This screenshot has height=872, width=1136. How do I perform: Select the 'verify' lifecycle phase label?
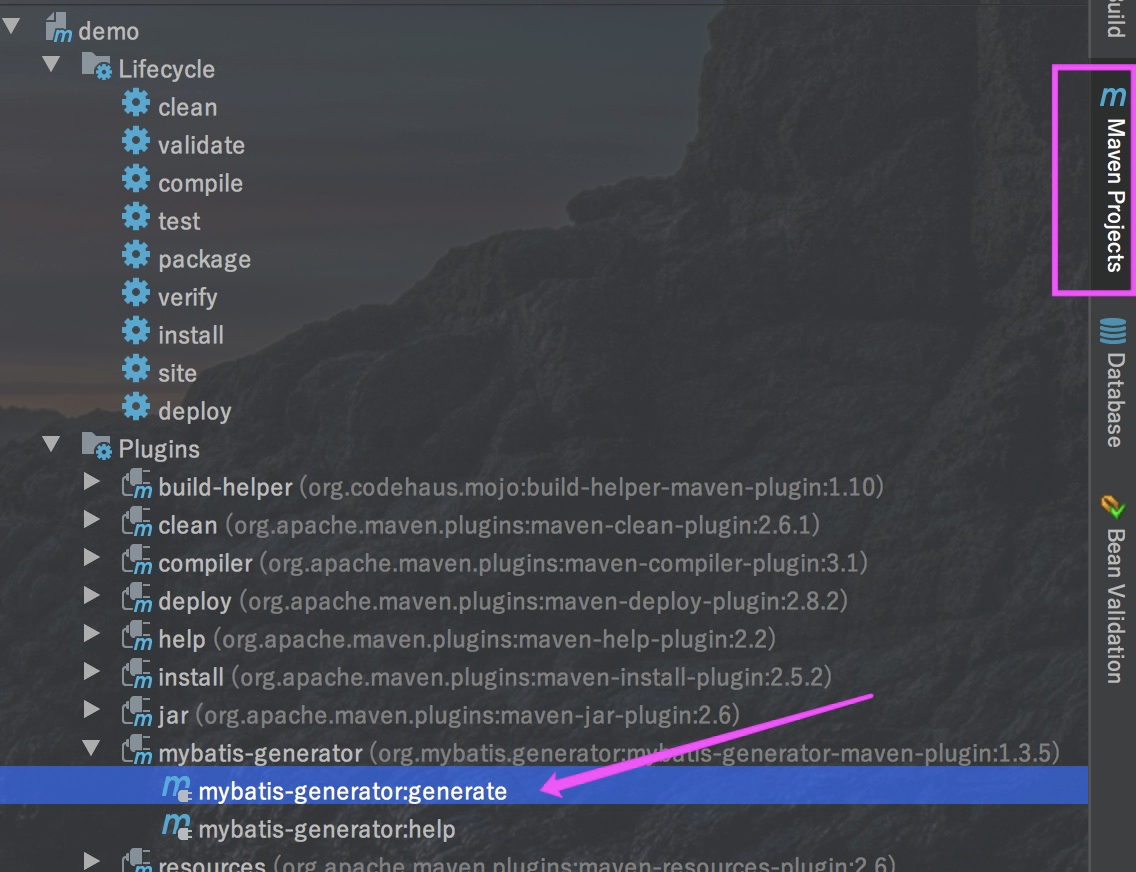click(x=188, y=297)
